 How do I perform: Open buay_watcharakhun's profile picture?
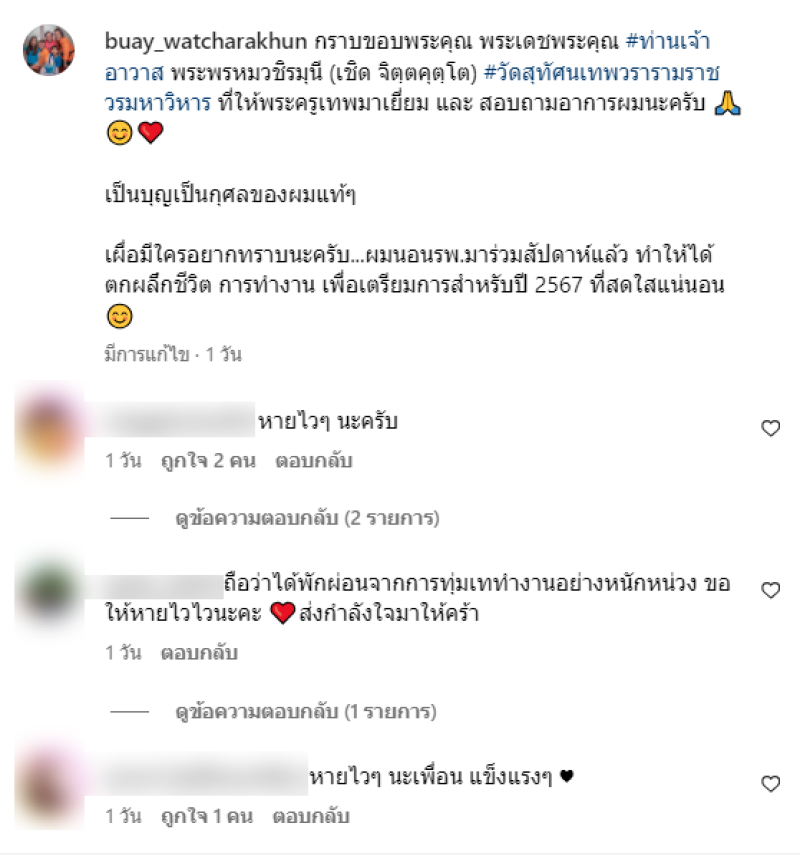click(49, 50)
